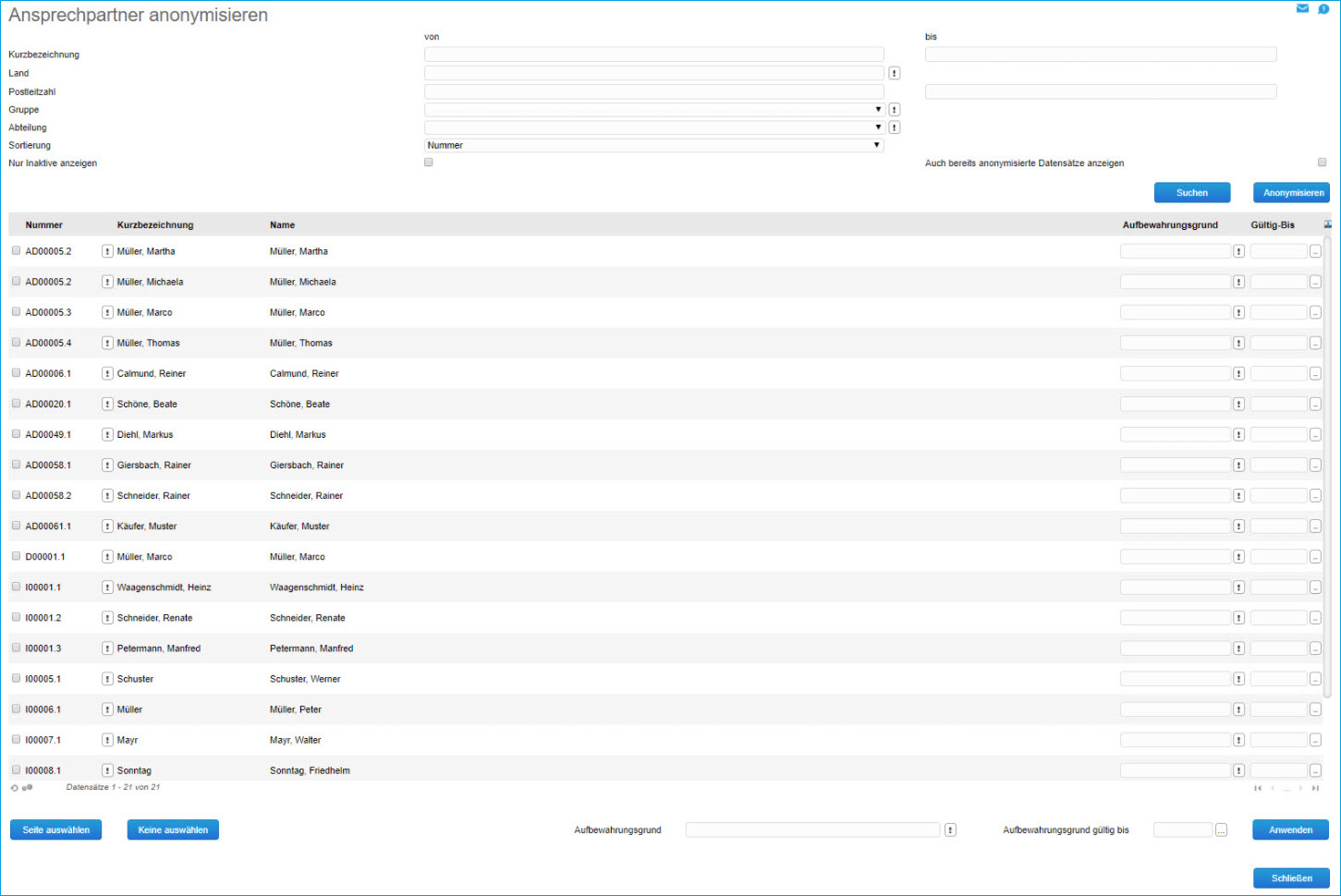Screen dimensions: 1341x896
Task: Click the Gültig-Bis column header
Action: coord(1273,225)
